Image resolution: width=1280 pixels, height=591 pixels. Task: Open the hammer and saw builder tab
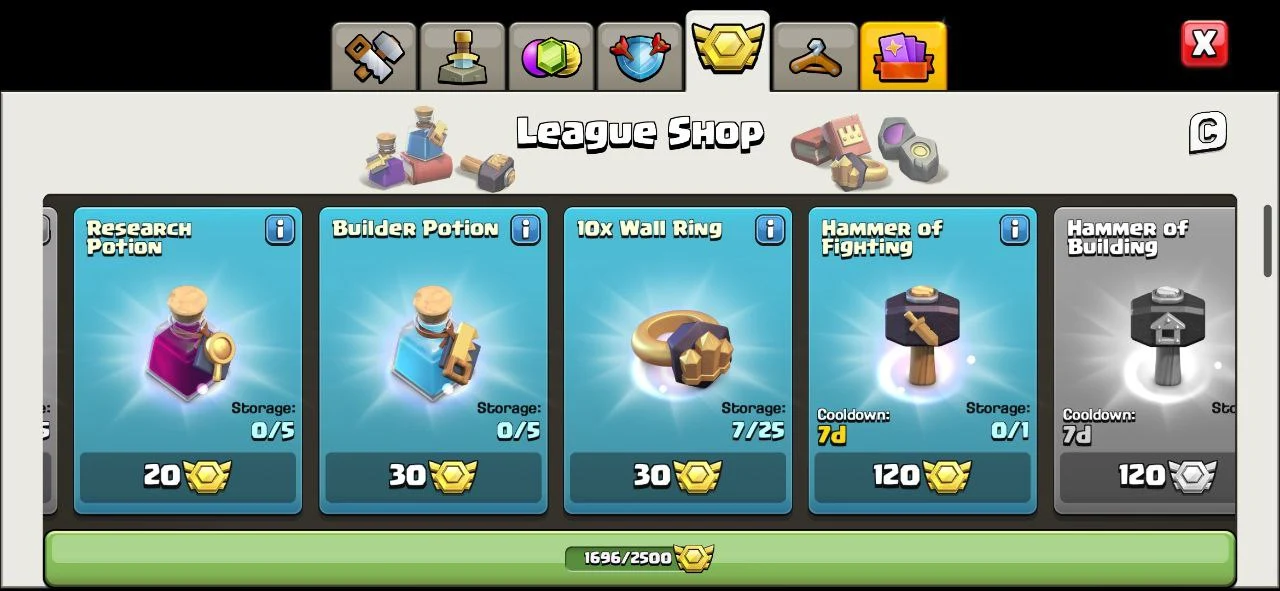[374, 57]
